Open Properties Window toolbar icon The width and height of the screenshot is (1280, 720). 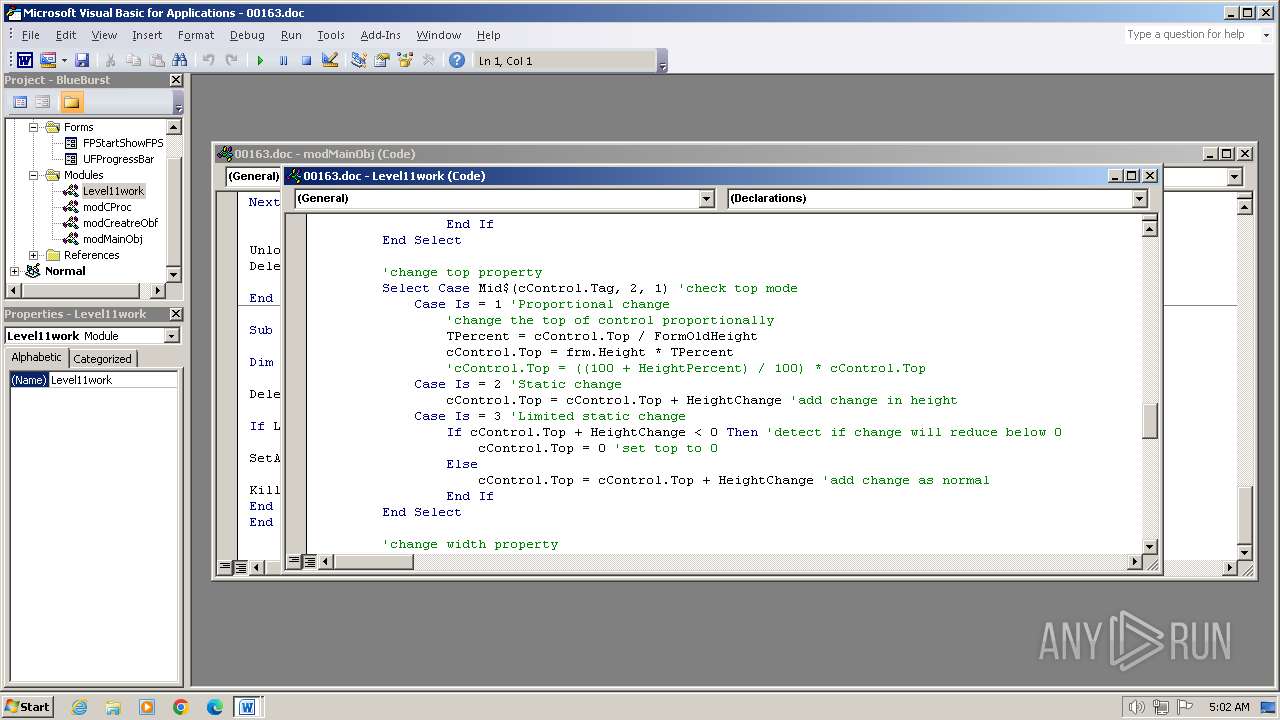(381, 61)
